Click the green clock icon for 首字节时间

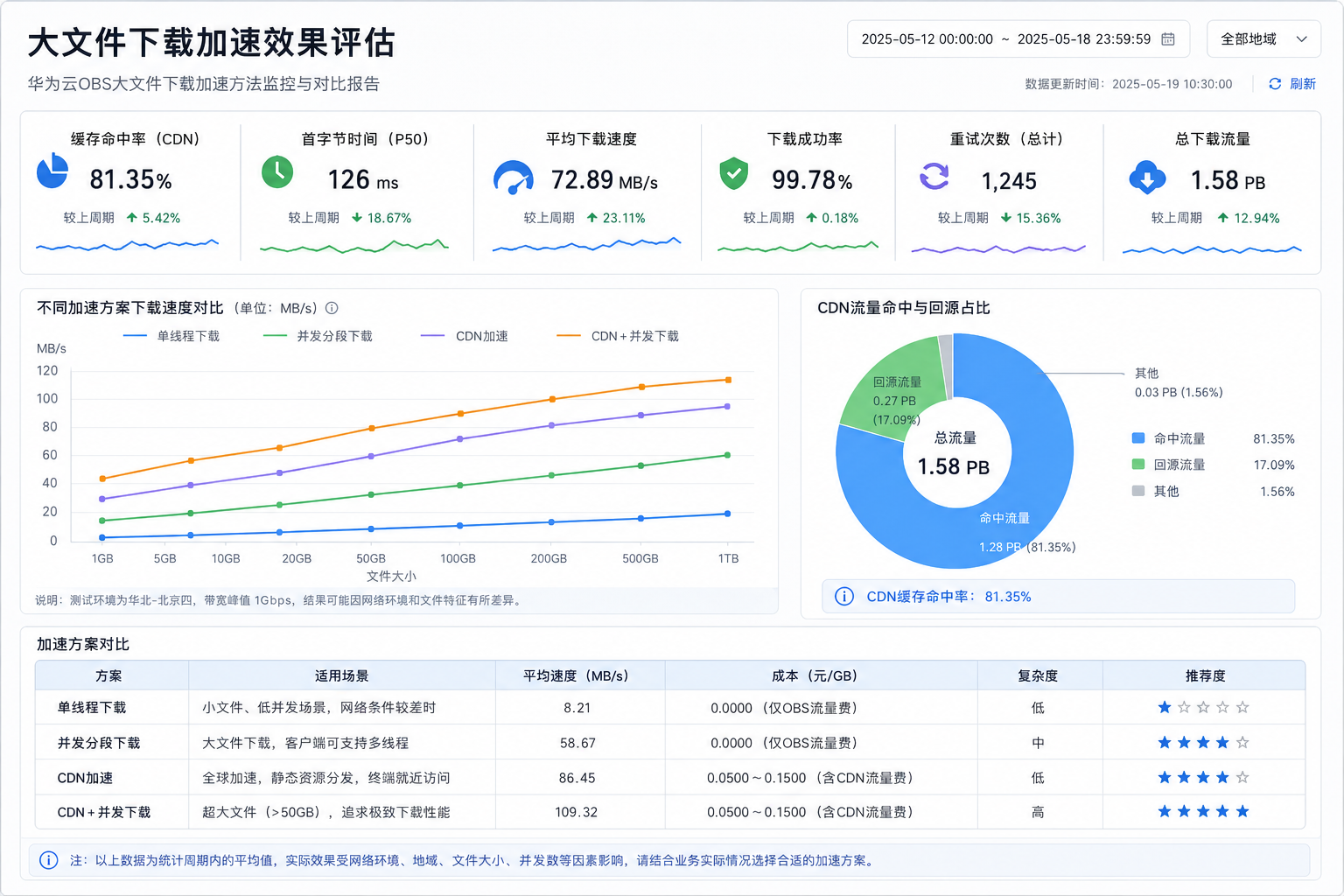[277, 171]
